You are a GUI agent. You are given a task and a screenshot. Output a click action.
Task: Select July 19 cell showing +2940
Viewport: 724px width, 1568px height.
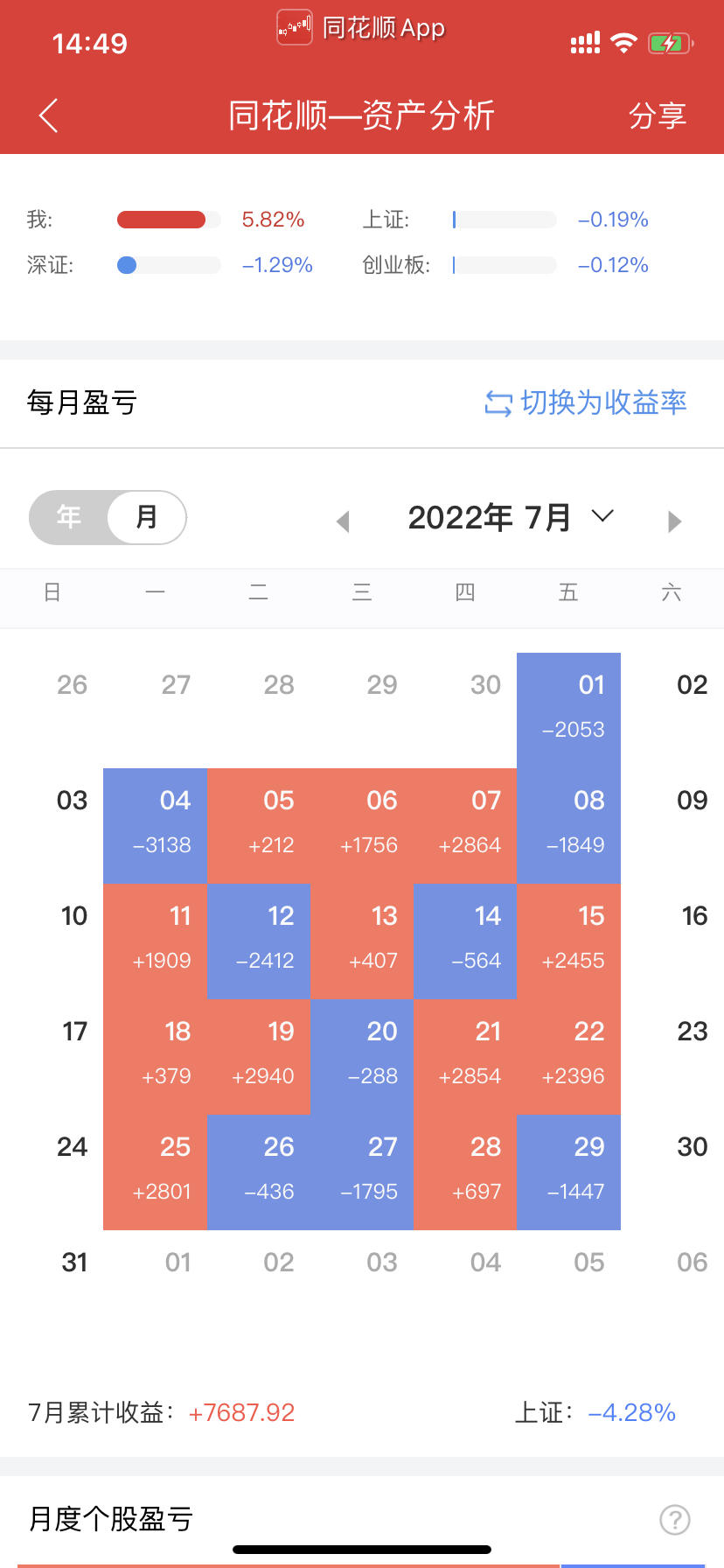pyautogui.click(x=259, y=1056)
